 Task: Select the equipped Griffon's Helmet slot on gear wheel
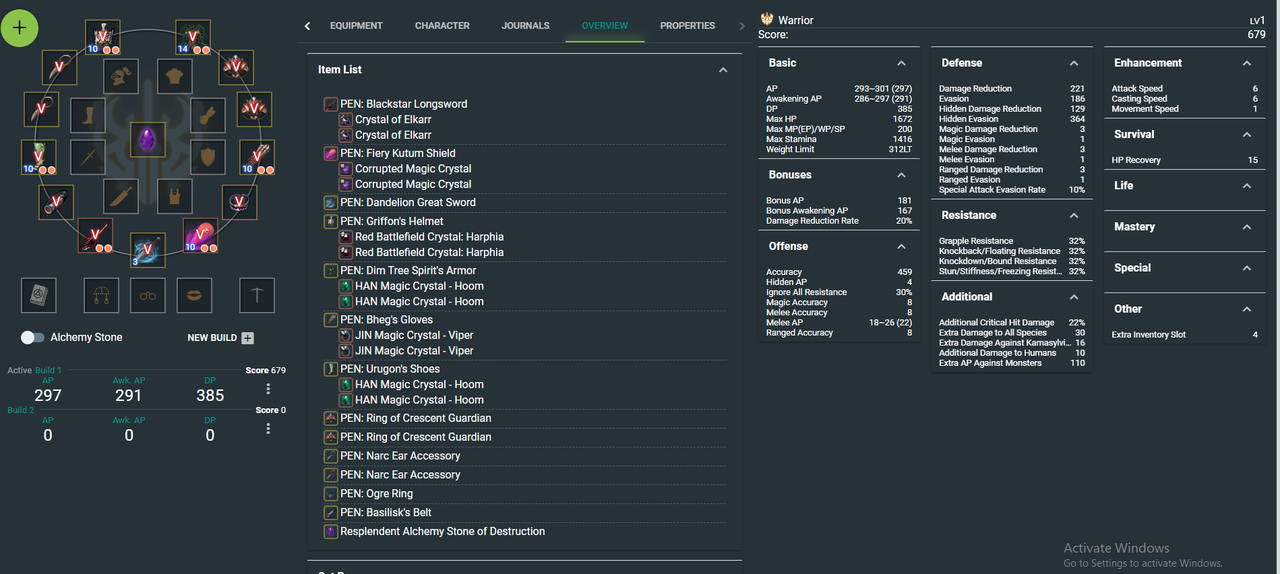102,37
